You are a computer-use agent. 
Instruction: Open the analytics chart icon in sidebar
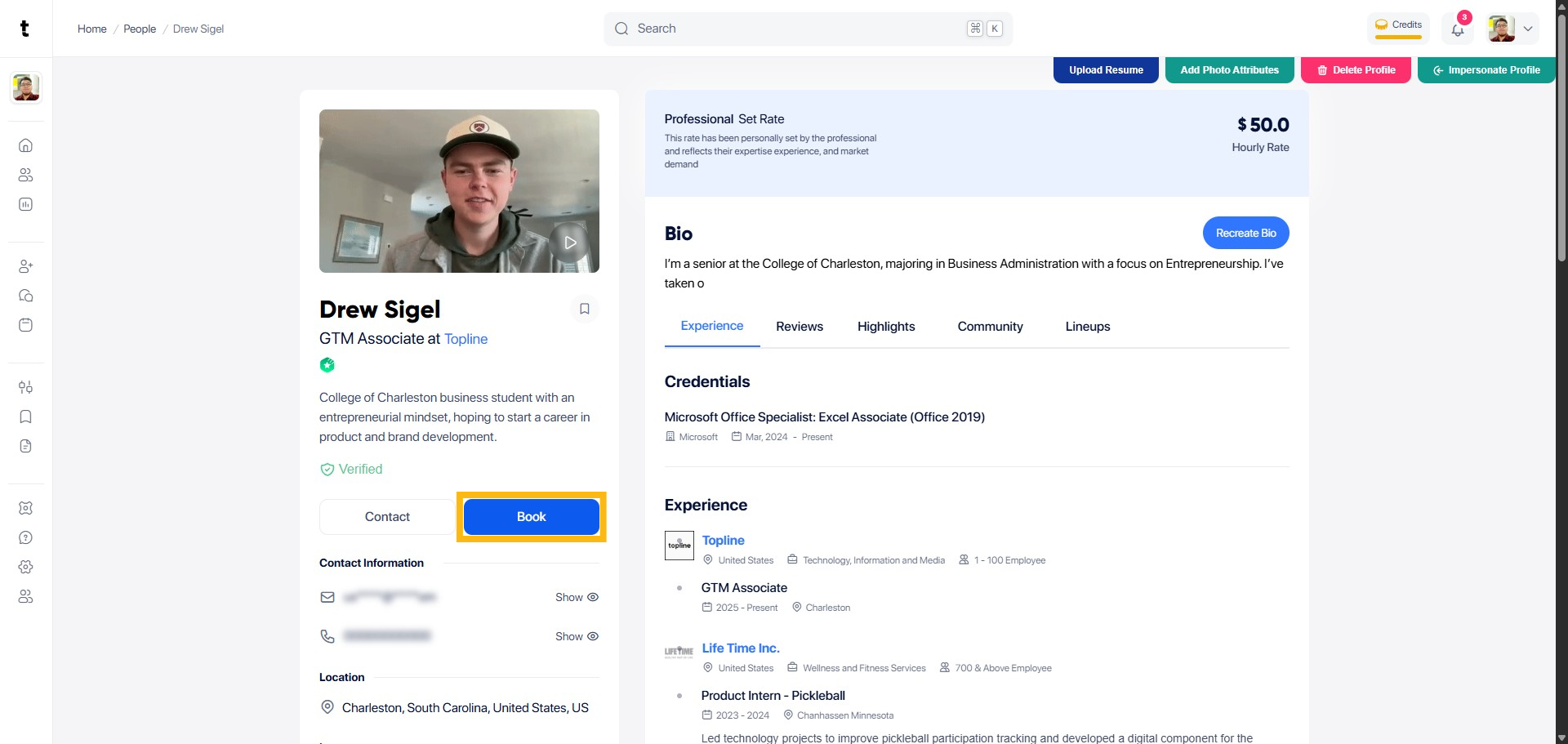point(25,204)
